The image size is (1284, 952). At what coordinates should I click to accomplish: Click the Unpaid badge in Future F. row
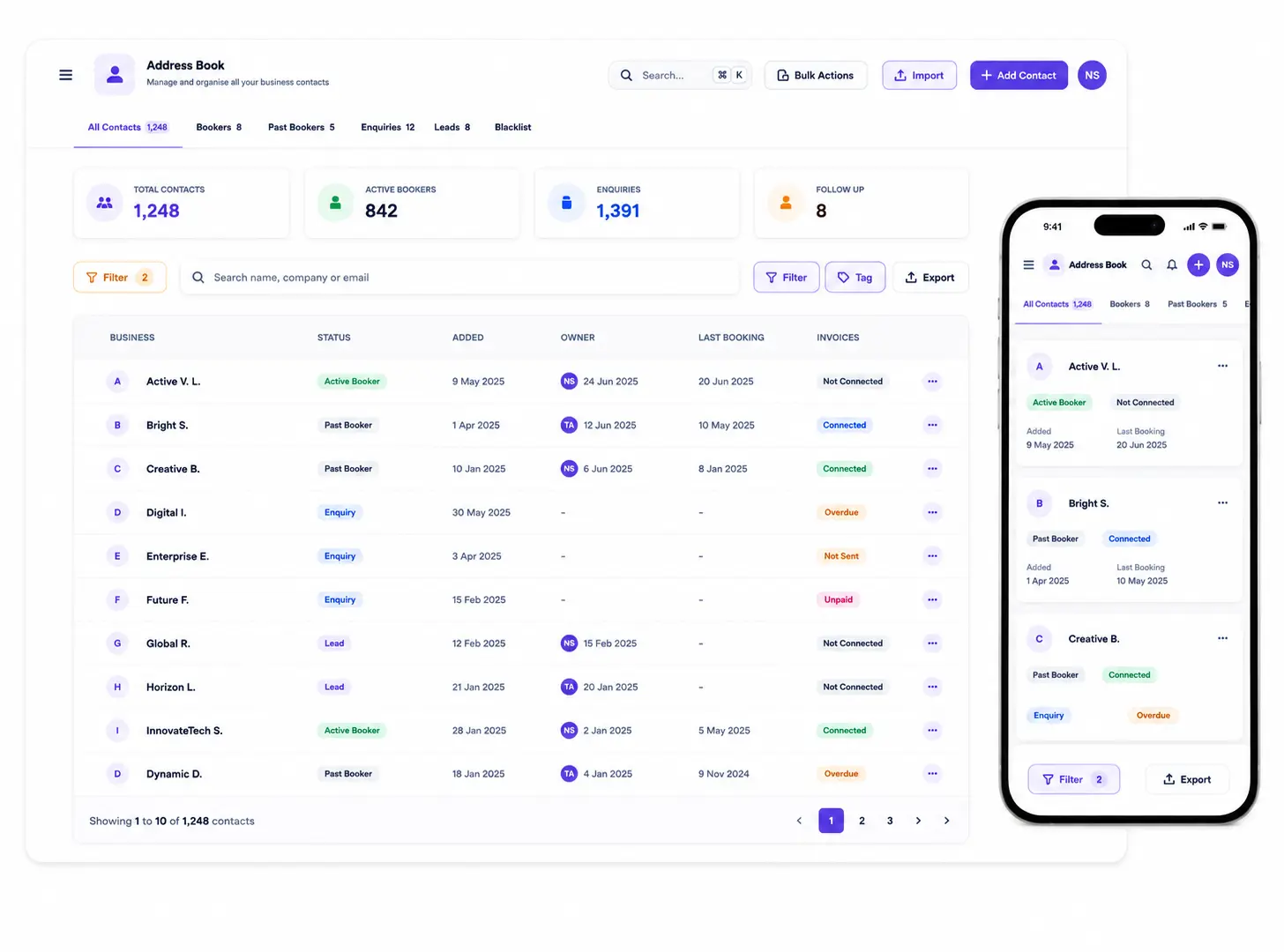pyautogui.click(x=839, y=599)
